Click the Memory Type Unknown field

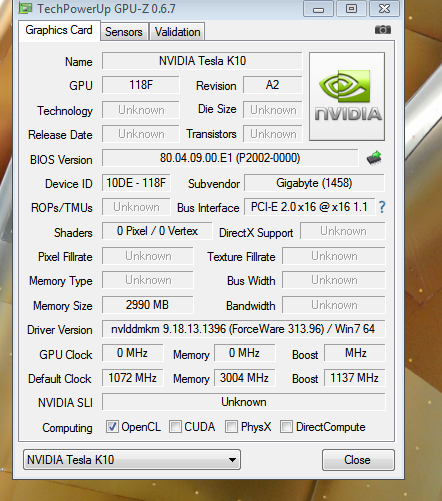click(x=147, y=280)
